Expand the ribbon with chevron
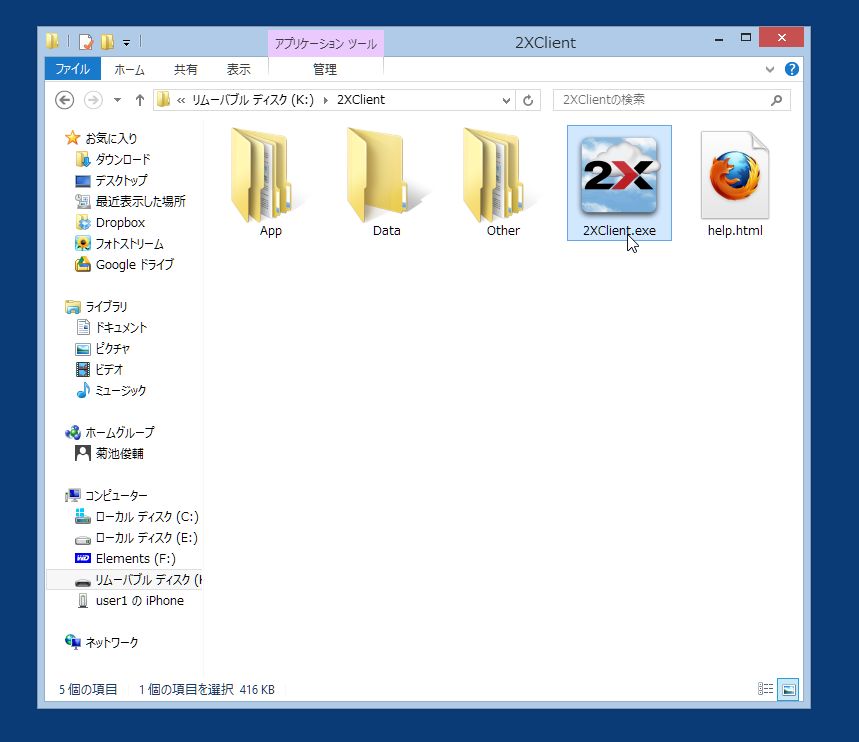 770,69
